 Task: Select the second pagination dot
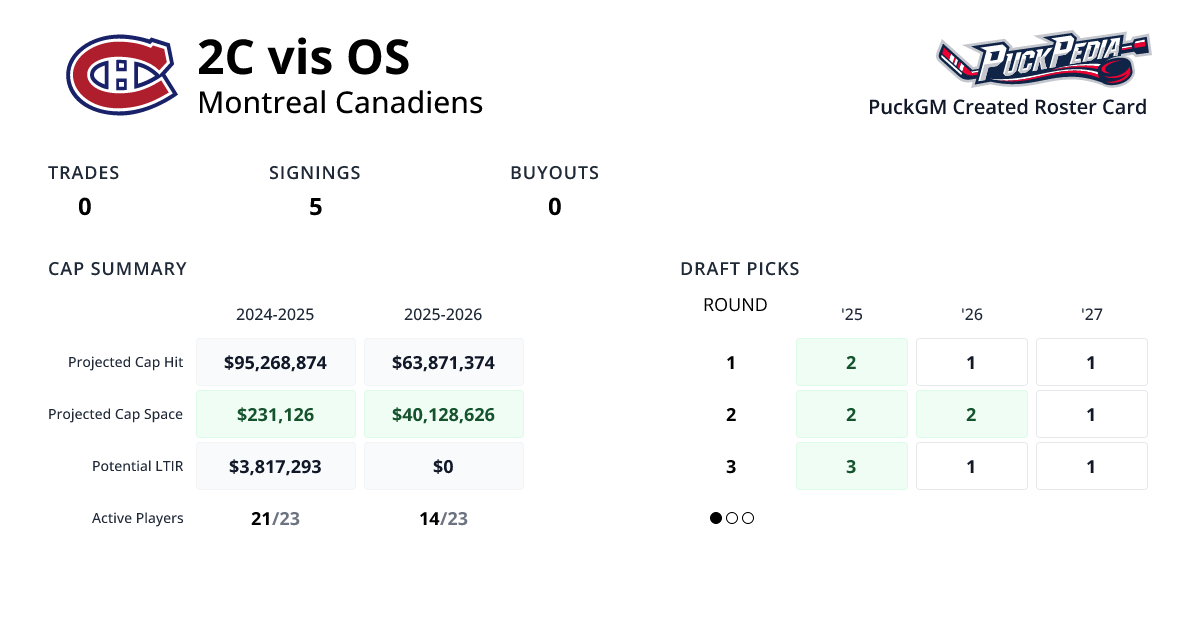click(732, 518)
